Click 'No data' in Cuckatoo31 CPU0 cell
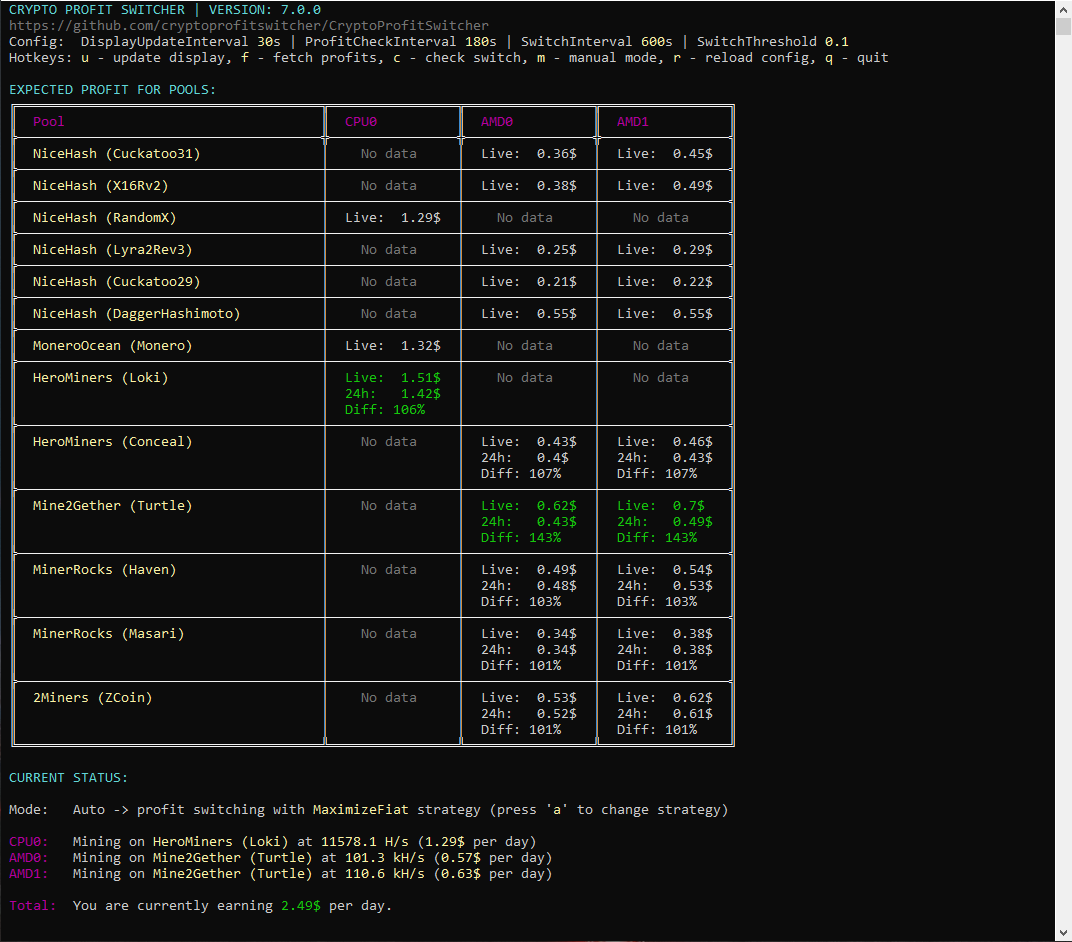The height and width of the screenshot is (942, 1072). tap(389, 154)
